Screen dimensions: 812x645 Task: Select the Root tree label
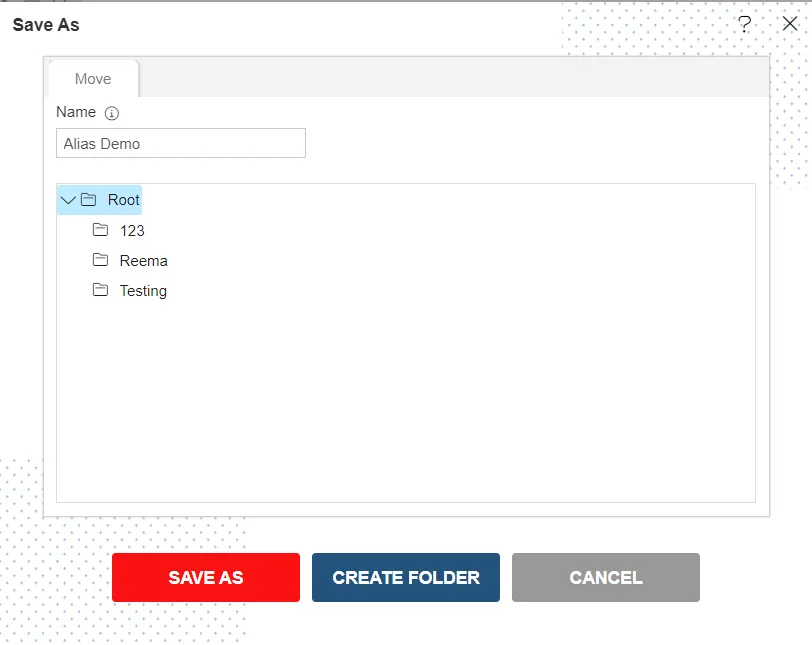(124, 200)
